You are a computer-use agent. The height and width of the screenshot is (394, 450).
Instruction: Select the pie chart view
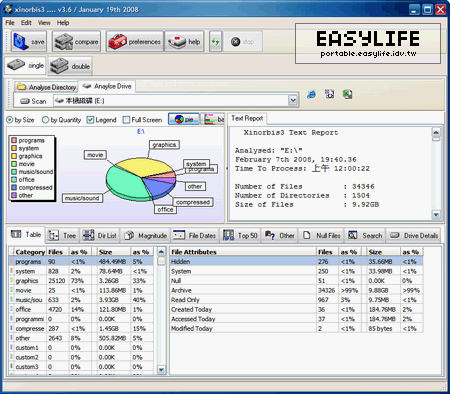click(x=184, y=119)
